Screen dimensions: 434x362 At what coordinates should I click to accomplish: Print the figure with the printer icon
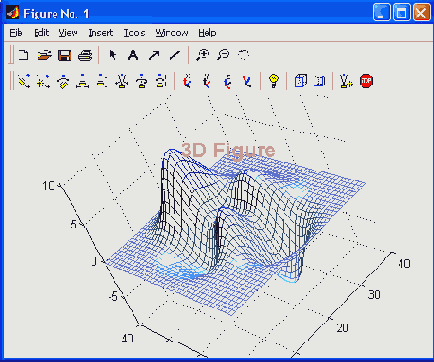[x=85, y=55]
